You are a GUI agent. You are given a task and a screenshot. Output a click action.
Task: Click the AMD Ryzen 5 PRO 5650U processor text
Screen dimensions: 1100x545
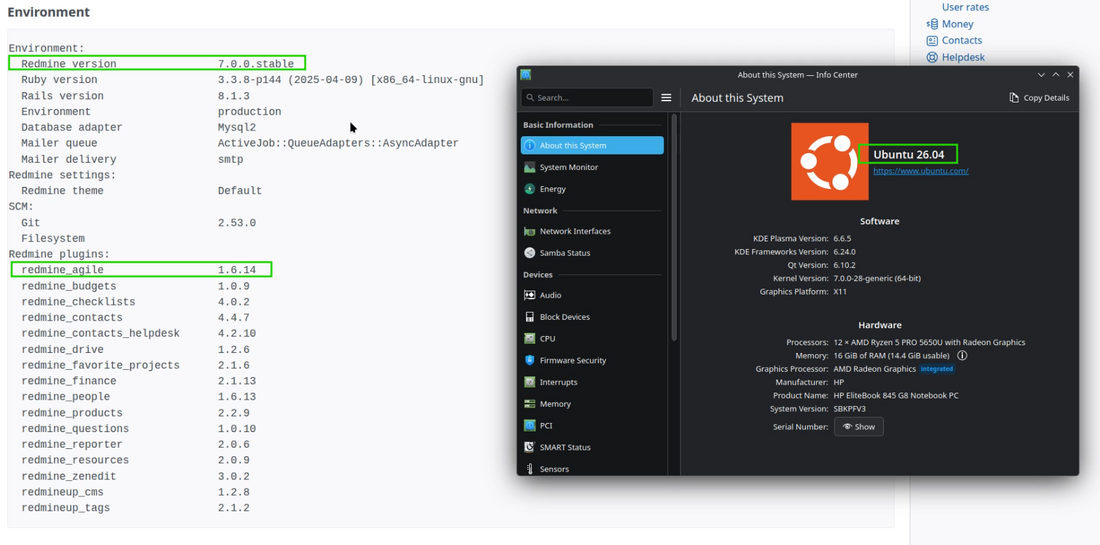929,342
